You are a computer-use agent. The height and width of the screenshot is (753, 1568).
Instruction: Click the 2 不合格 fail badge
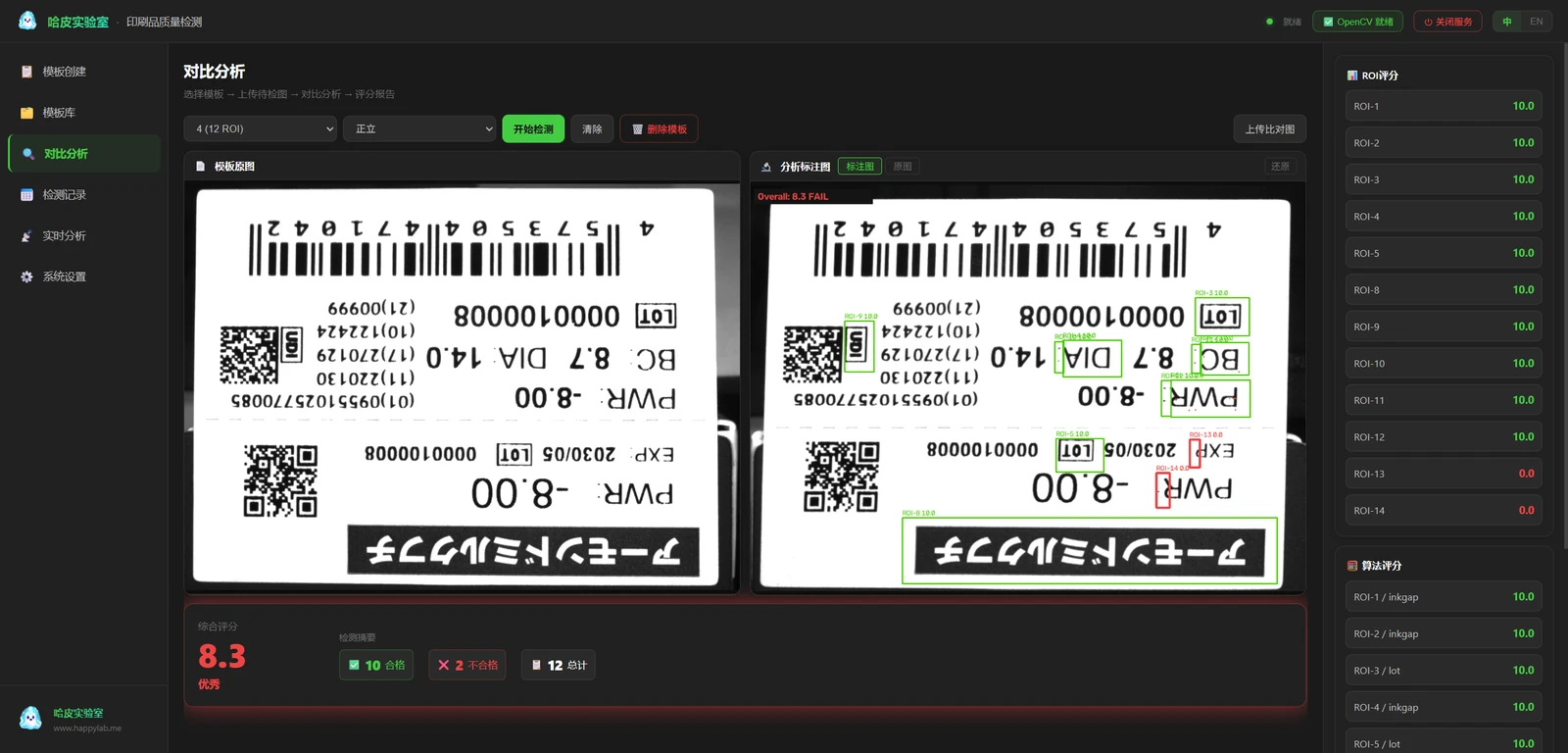[467, 665]
